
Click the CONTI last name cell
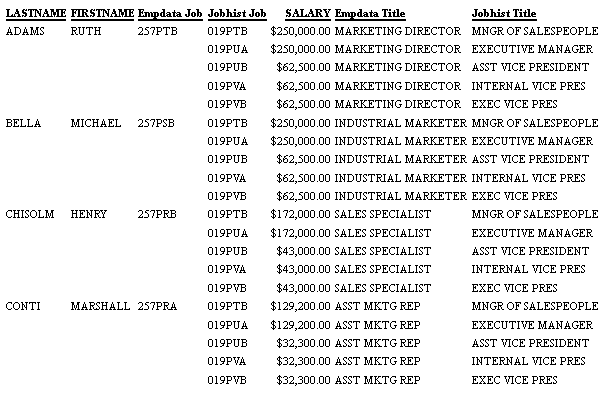coord(23,306)
